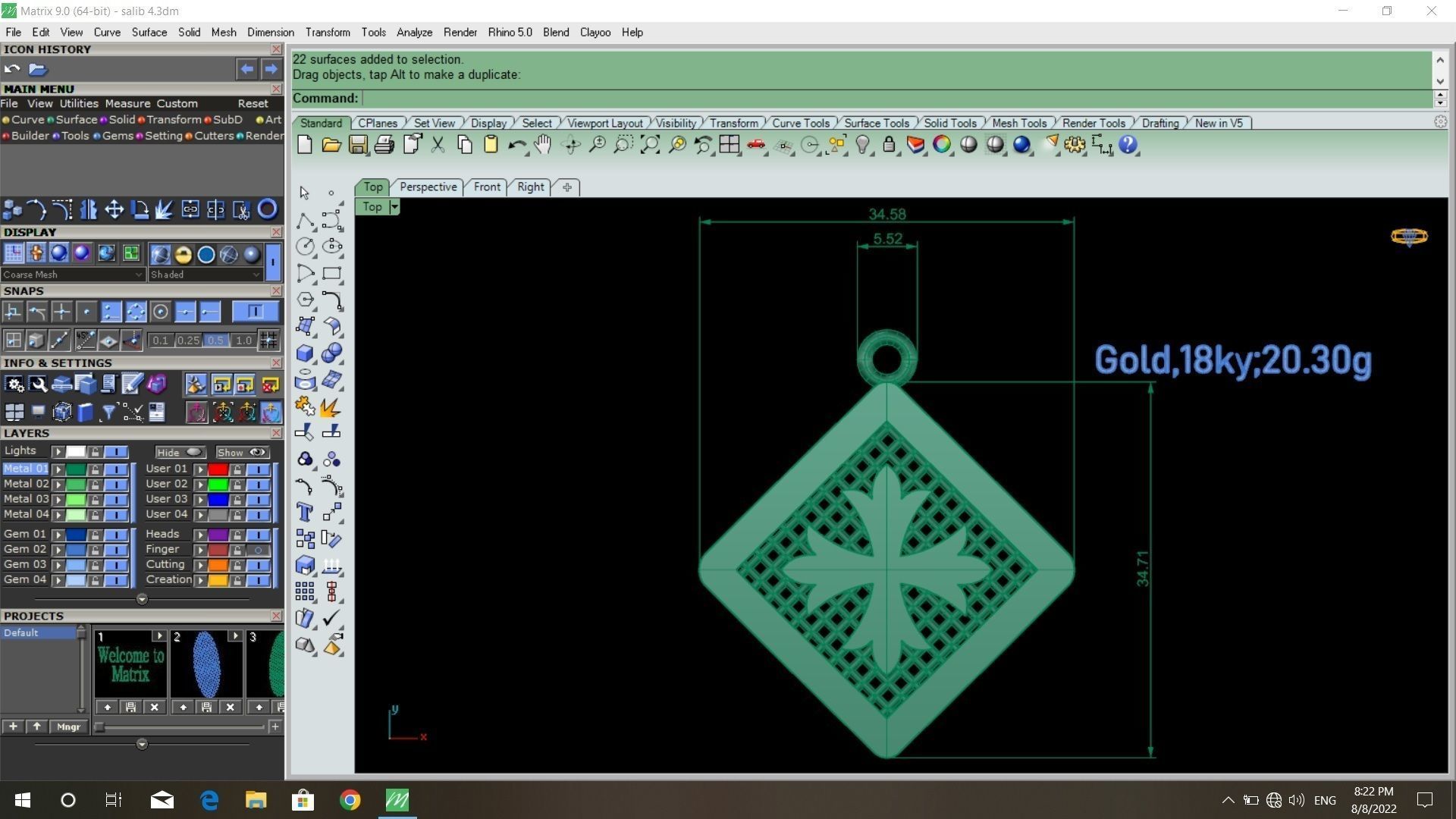Click the Undo arrow icon in Standard toolbar
The image size is (1456, 819).
pos(516,145)
